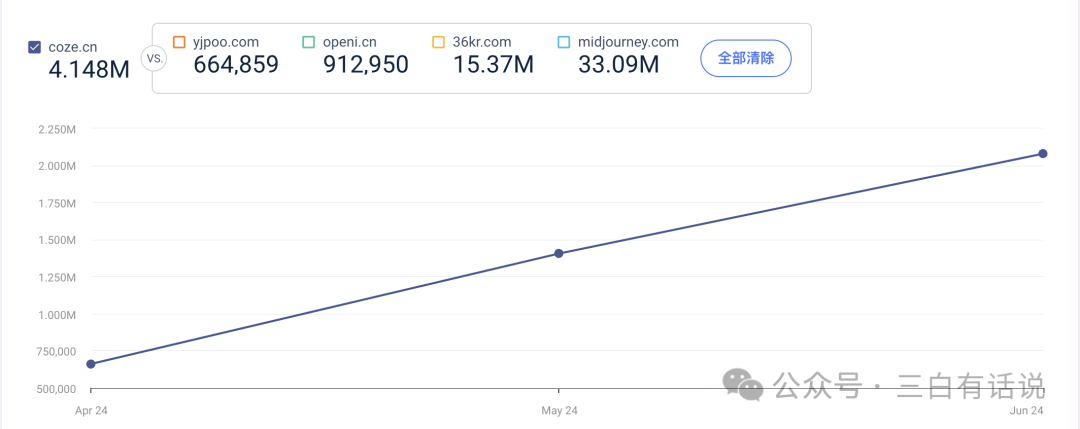Click the coze.cn site label
1080x429 pixels.
[73, 48]
